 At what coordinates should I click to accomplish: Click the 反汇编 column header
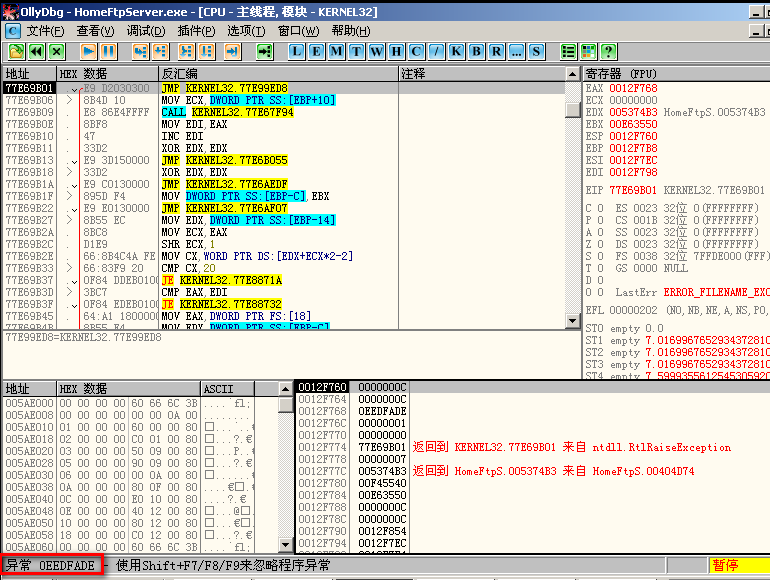pos(180,74)
